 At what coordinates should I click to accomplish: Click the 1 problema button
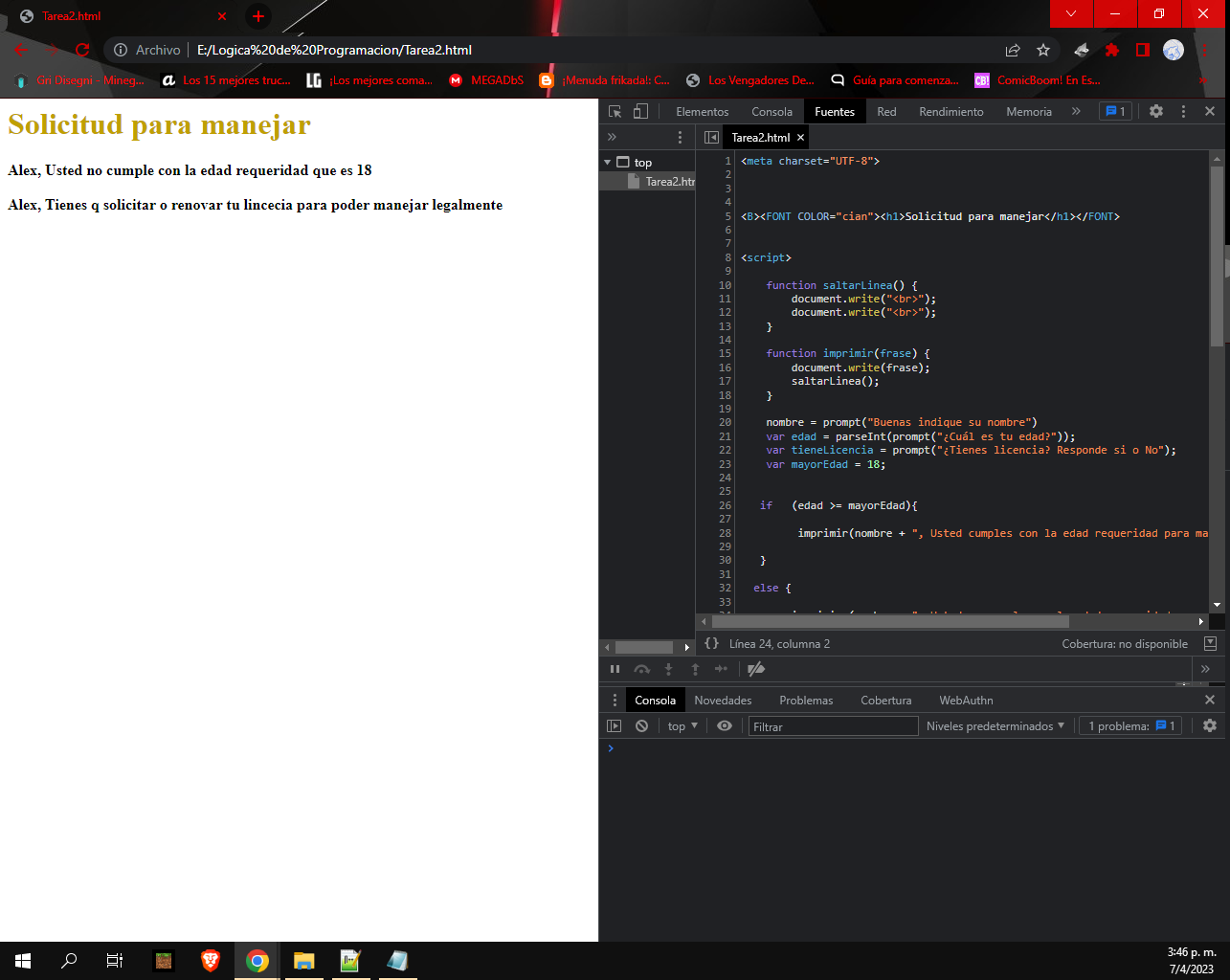click(x=1131, y=726)
